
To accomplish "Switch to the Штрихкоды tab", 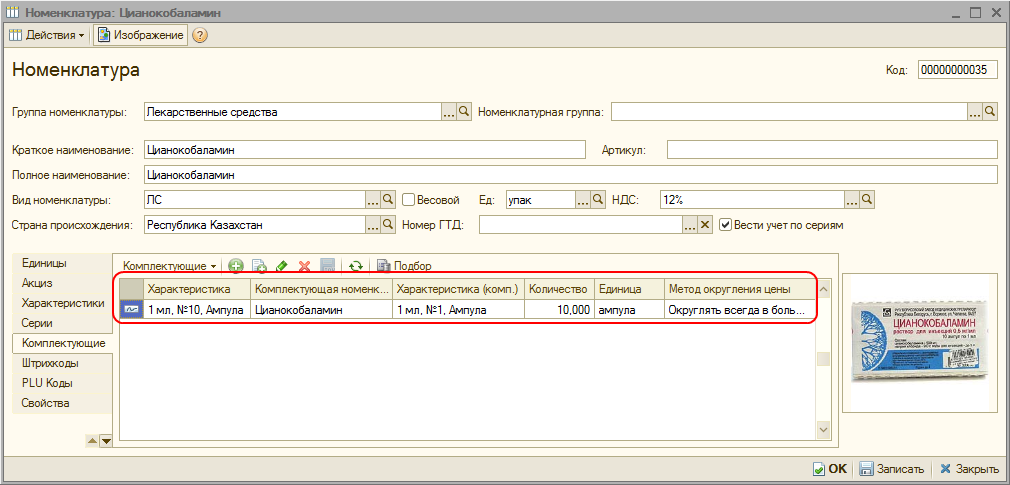I will click(50, 363).
